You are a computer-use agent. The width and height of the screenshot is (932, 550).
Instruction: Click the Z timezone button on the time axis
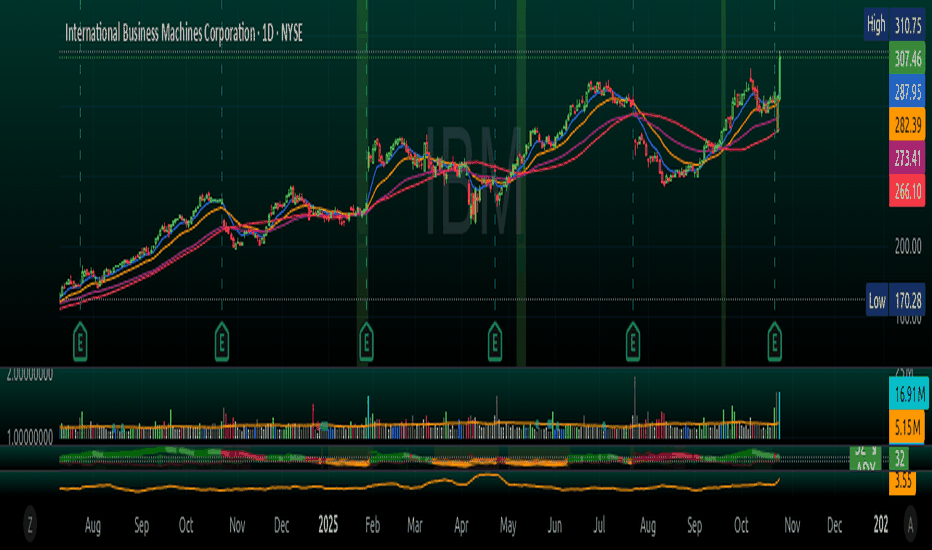(x=30, y=524)
